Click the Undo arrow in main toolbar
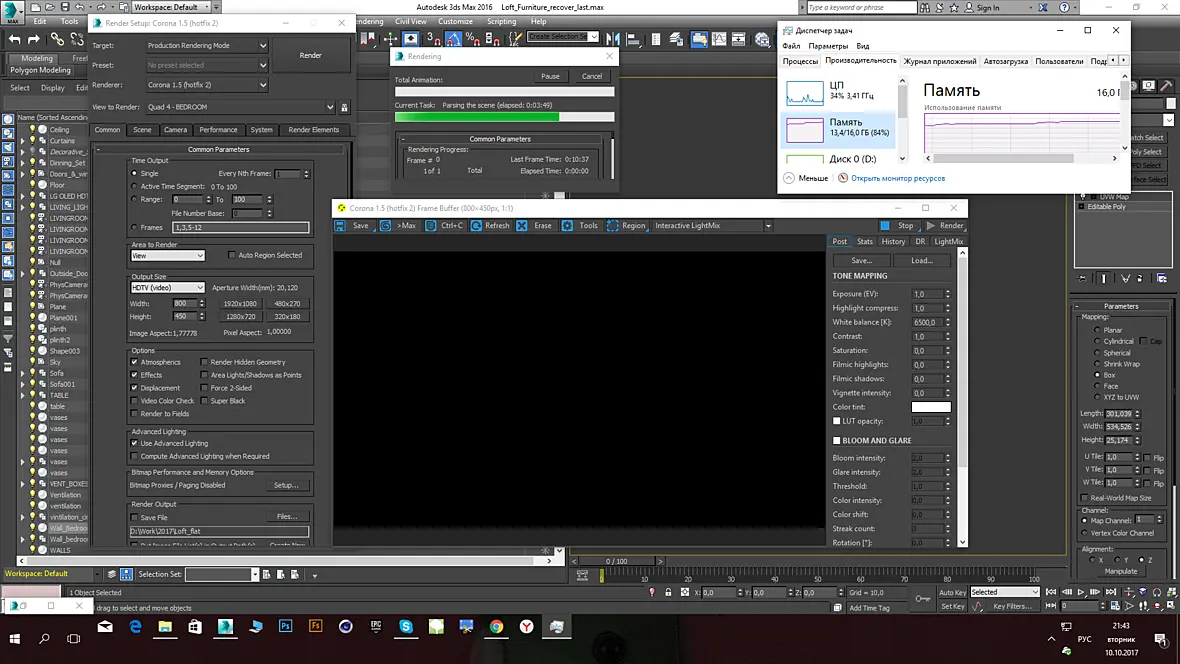The image size is (1180, 664). point(14,39)
